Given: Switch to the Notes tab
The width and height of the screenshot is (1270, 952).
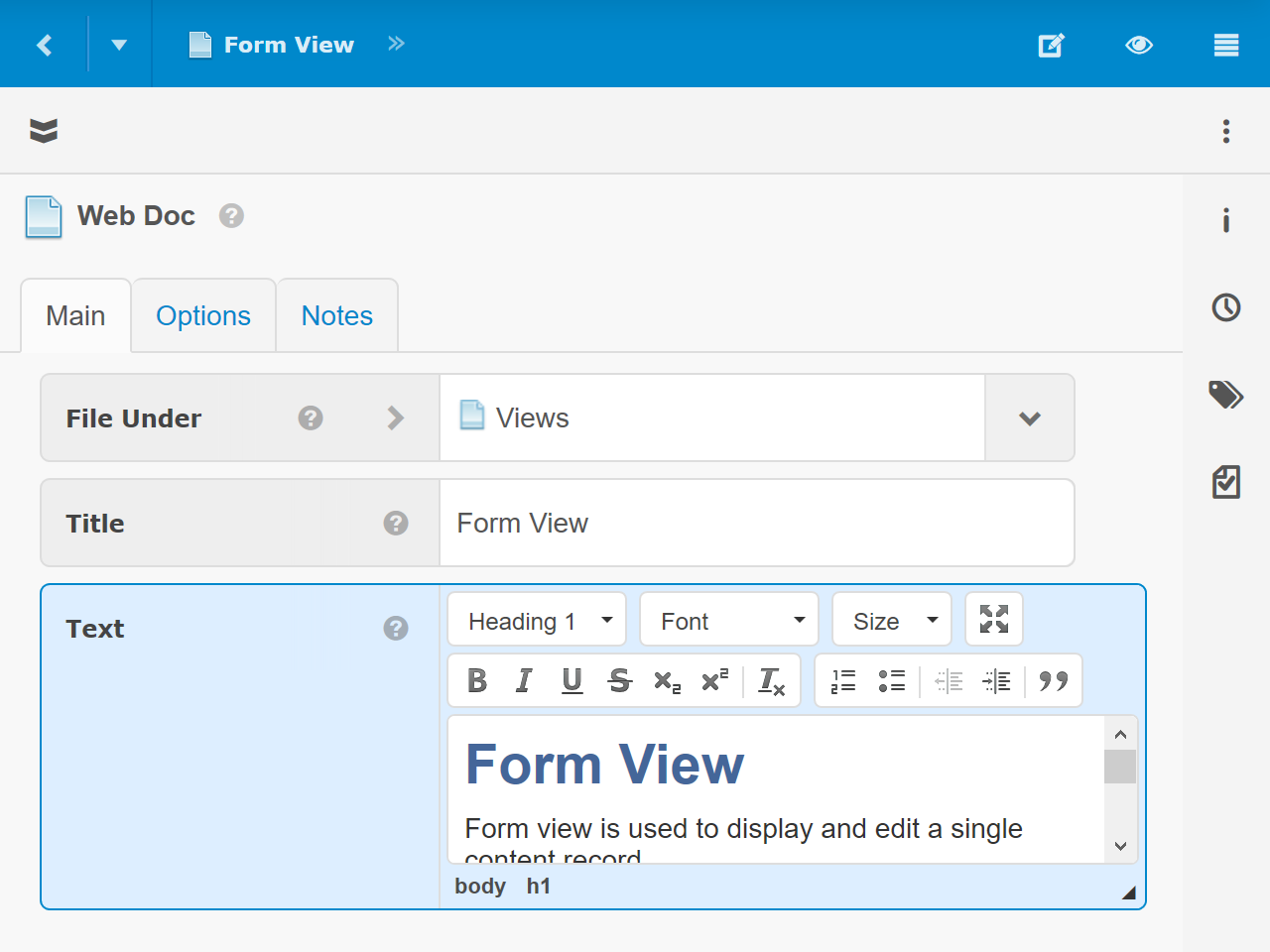Looking at the screenshot, I should 337,315.
